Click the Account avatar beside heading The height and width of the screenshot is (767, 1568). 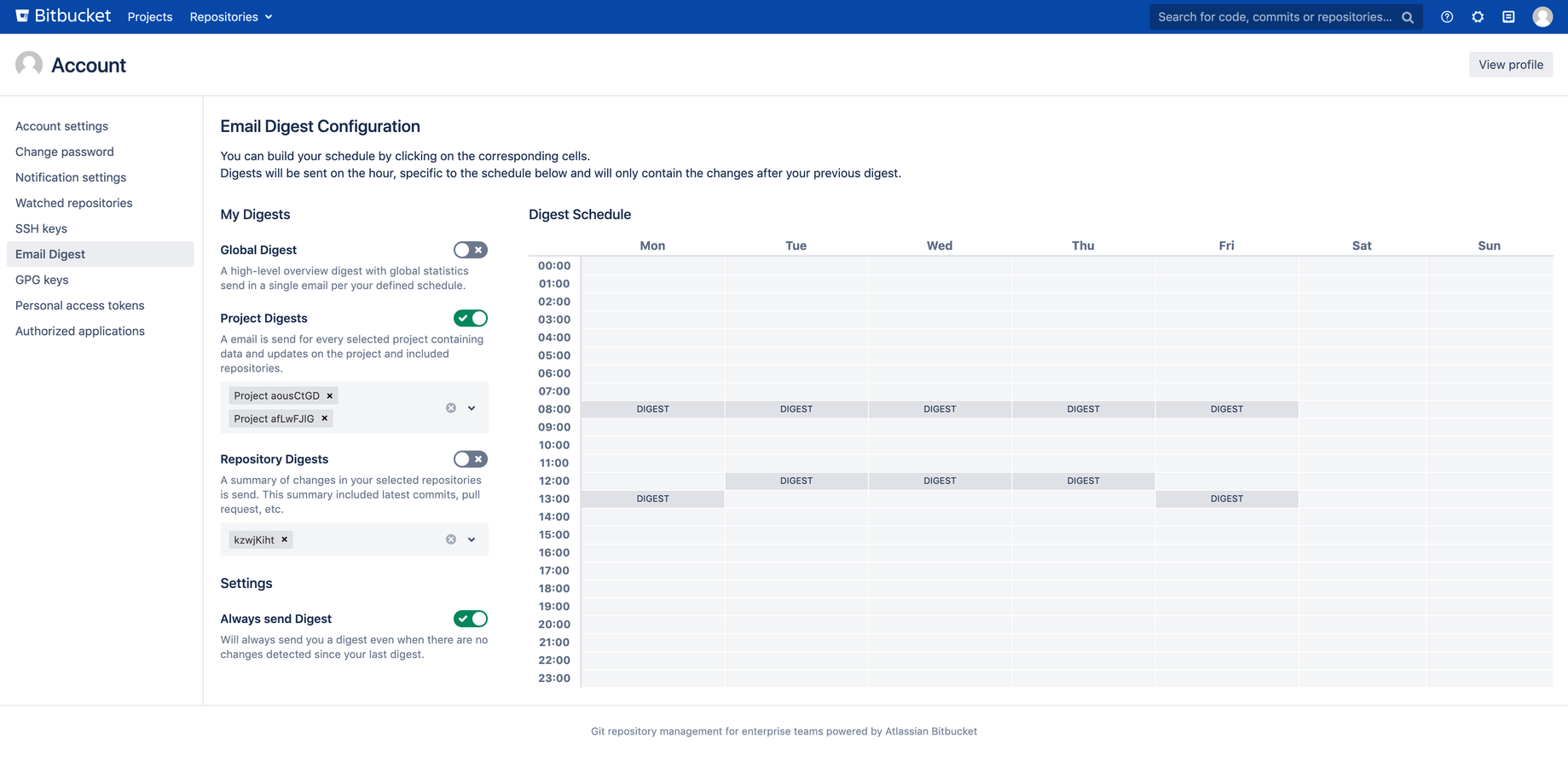click(x=29, y=65)
